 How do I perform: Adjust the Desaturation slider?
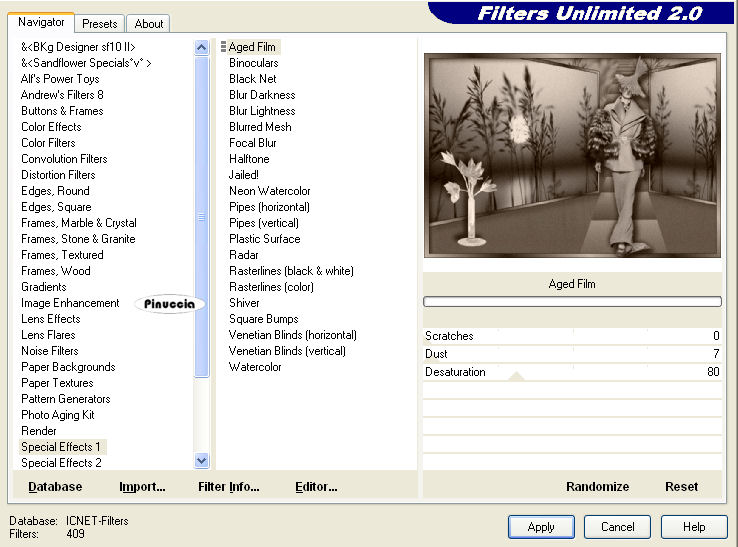point(572,371)
